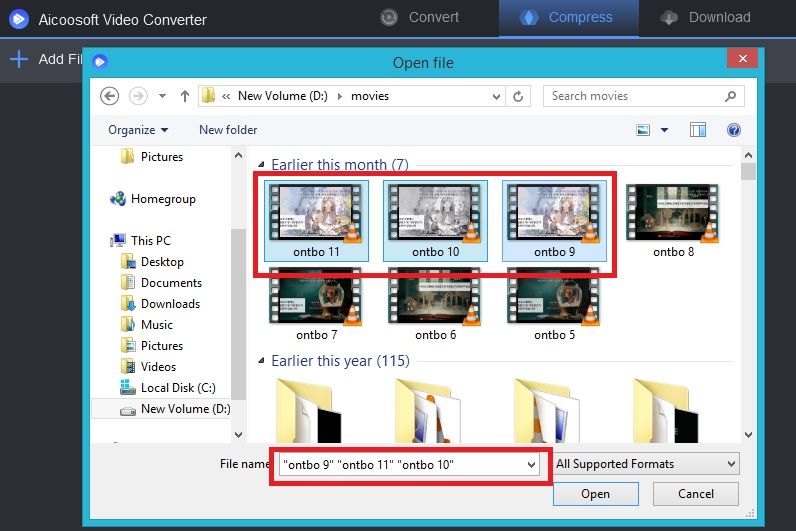Click the New folder button
The width and height of the screenshot is (796, 531).
(228, 130)
